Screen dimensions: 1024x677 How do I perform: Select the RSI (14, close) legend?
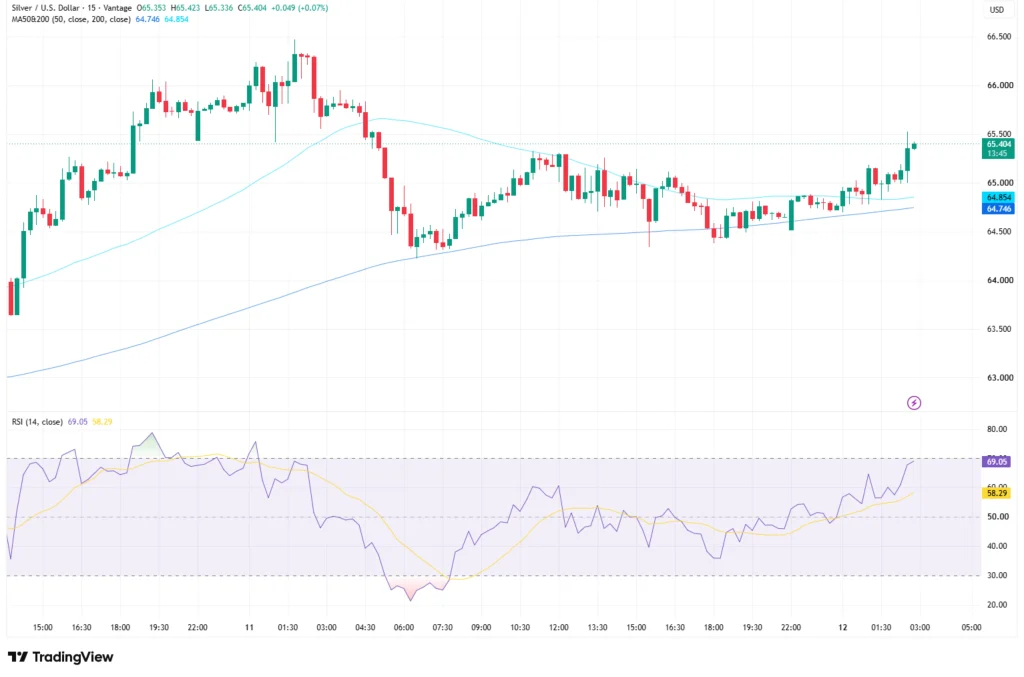pyautogui.click(x=37, y=422)
